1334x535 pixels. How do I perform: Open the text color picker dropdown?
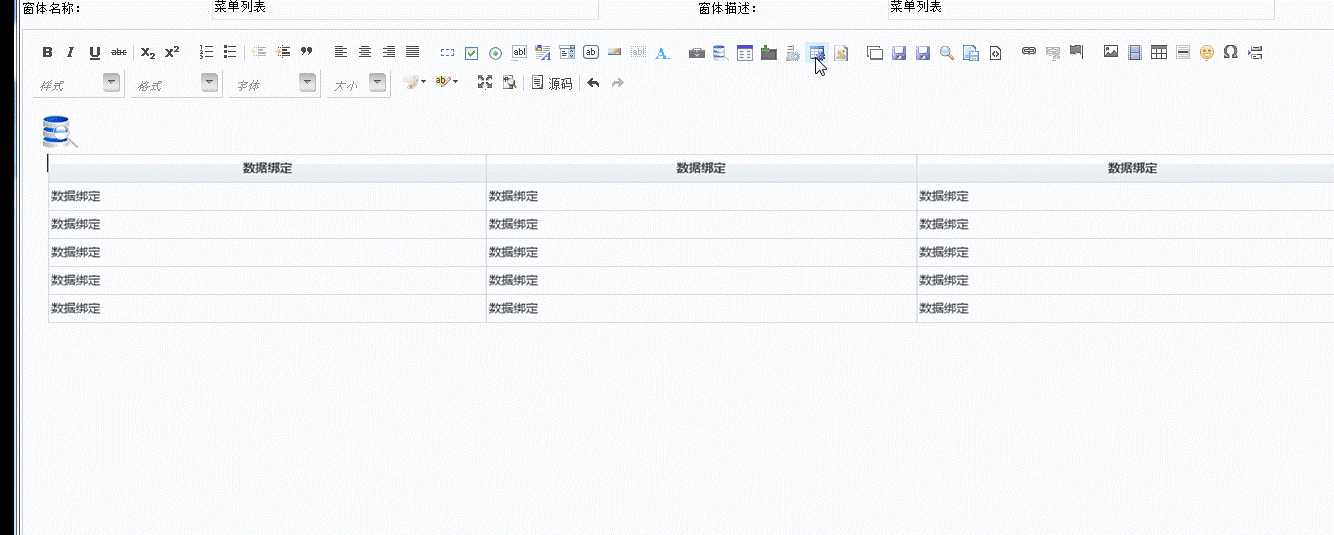coord(415,82)
